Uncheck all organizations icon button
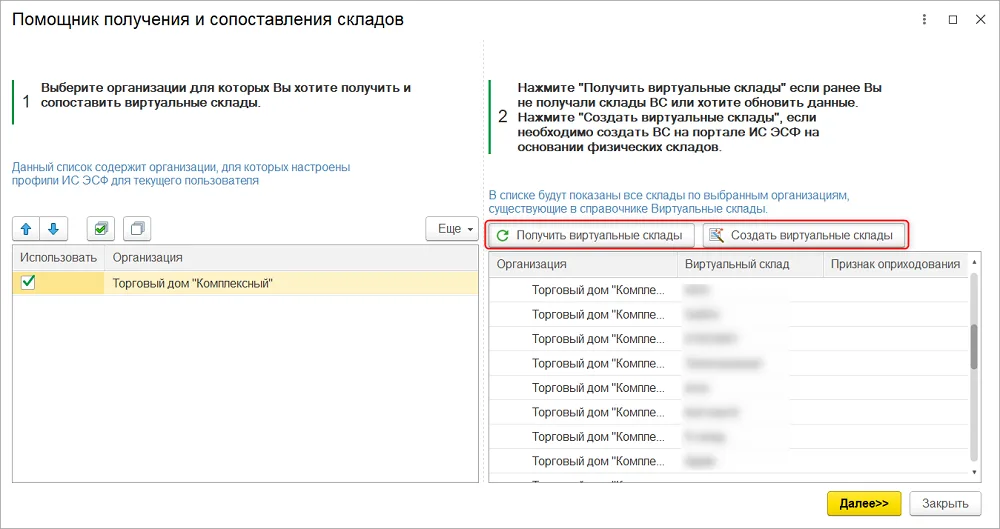 tap(137, 229)
